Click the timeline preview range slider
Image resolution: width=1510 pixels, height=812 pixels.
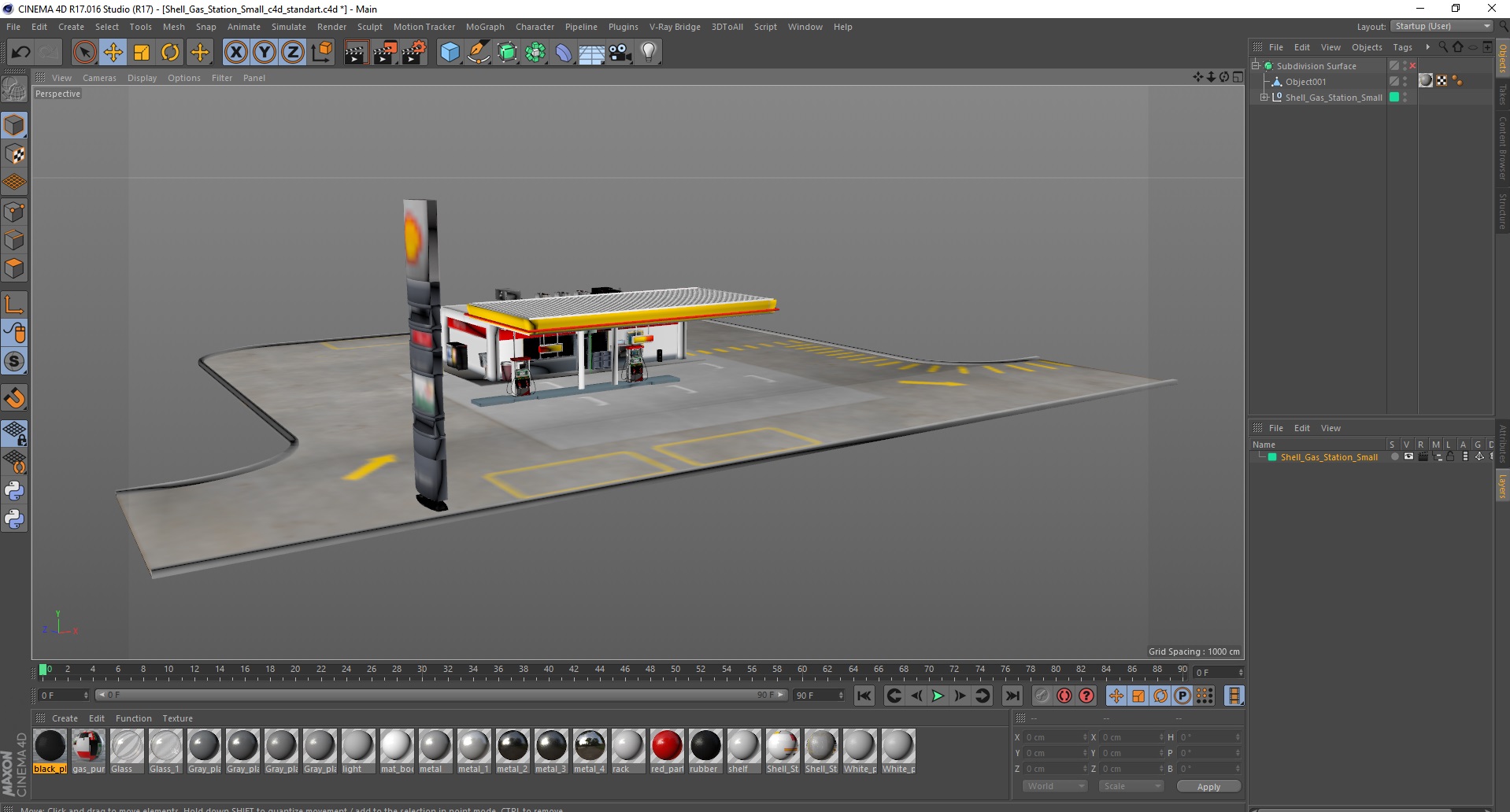(x=442, y=695)
